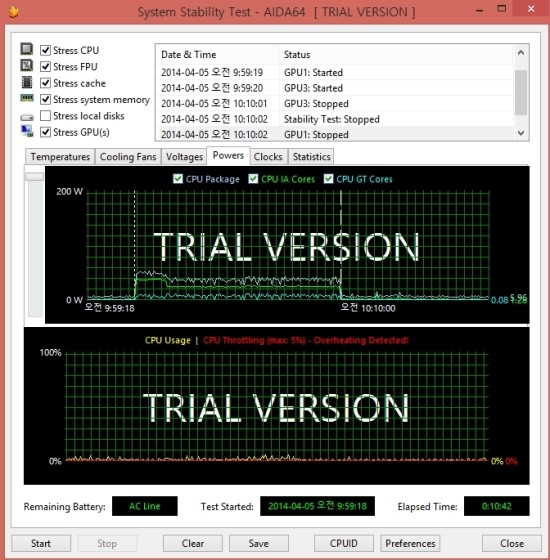Select the Powers tab
This screenshot has width=550, height=560.
(x=228, y=155)
